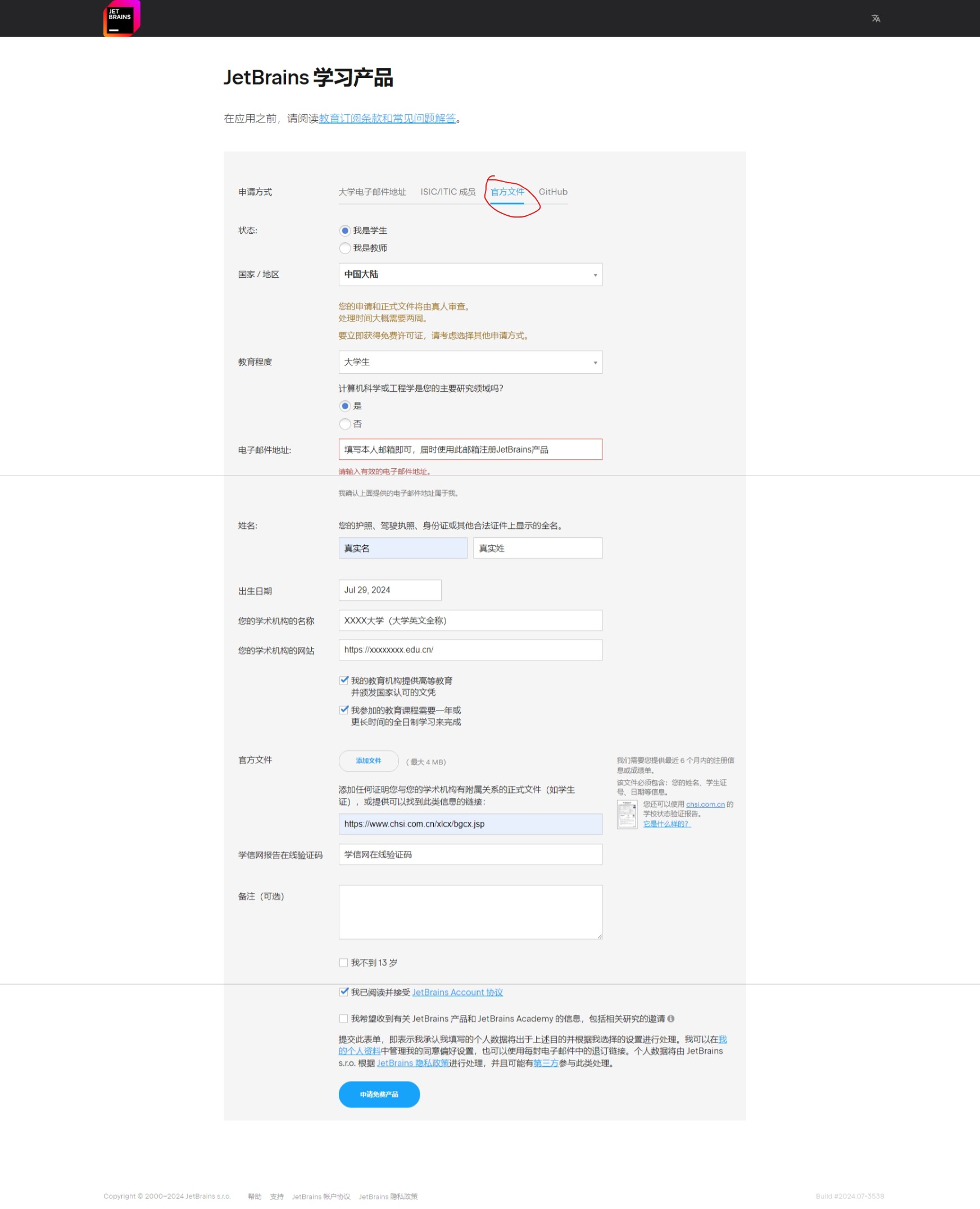
Task: Focus the chsi.com.cn link URL field
Action: (x=470, y=824)
